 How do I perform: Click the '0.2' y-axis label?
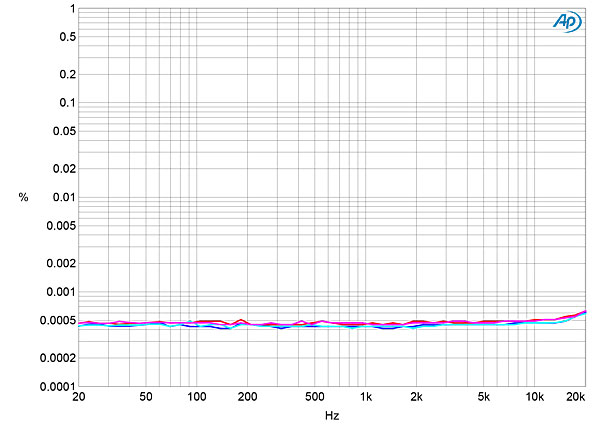pos(68,74)
